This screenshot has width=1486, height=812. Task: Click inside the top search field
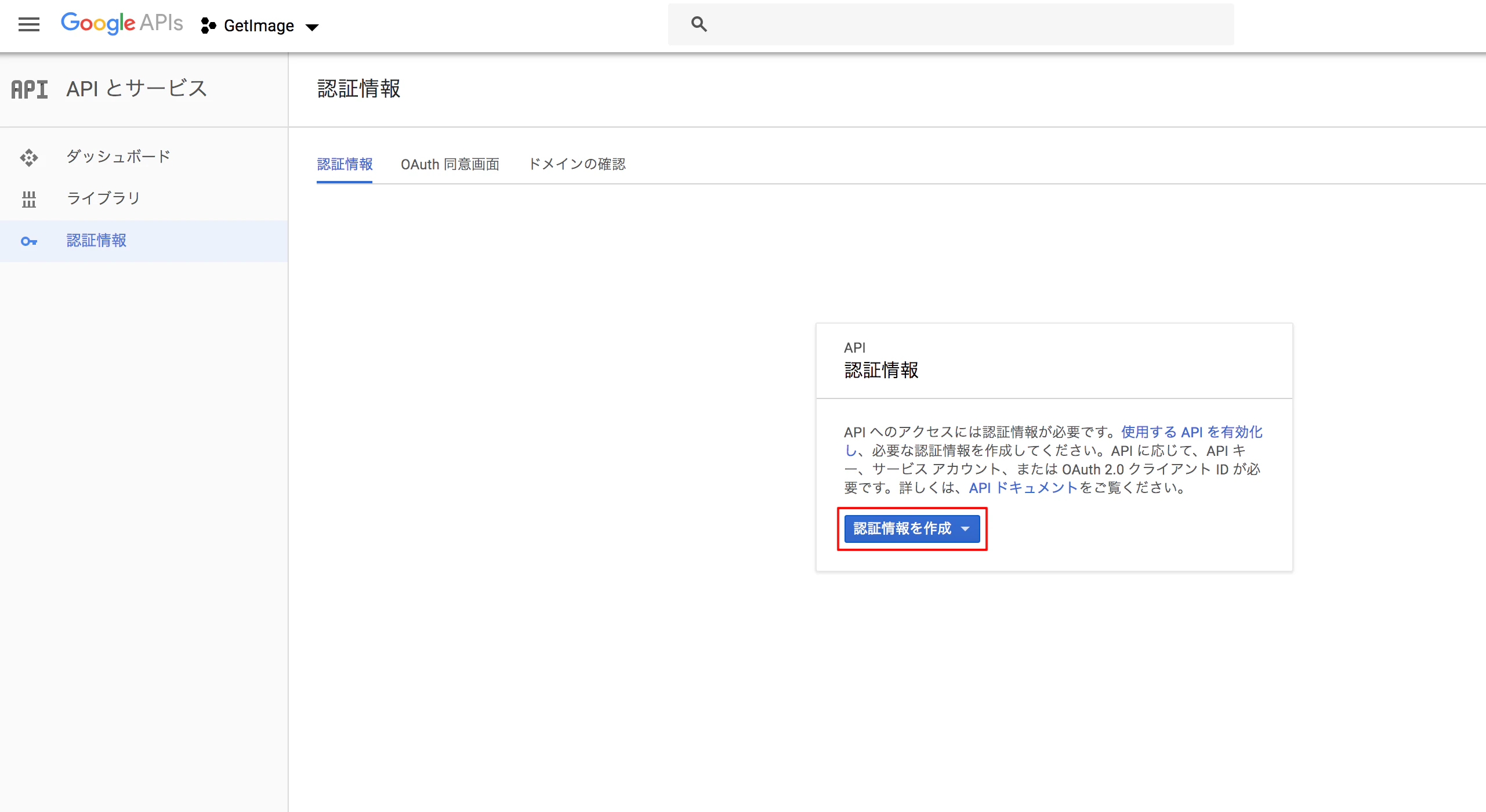928,24
